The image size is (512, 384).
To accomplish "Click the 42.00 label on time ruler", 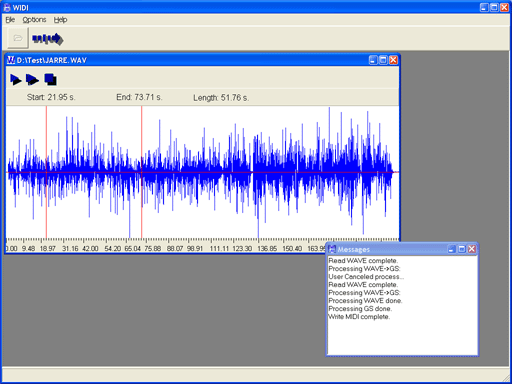I will click(x=90, y=249).
